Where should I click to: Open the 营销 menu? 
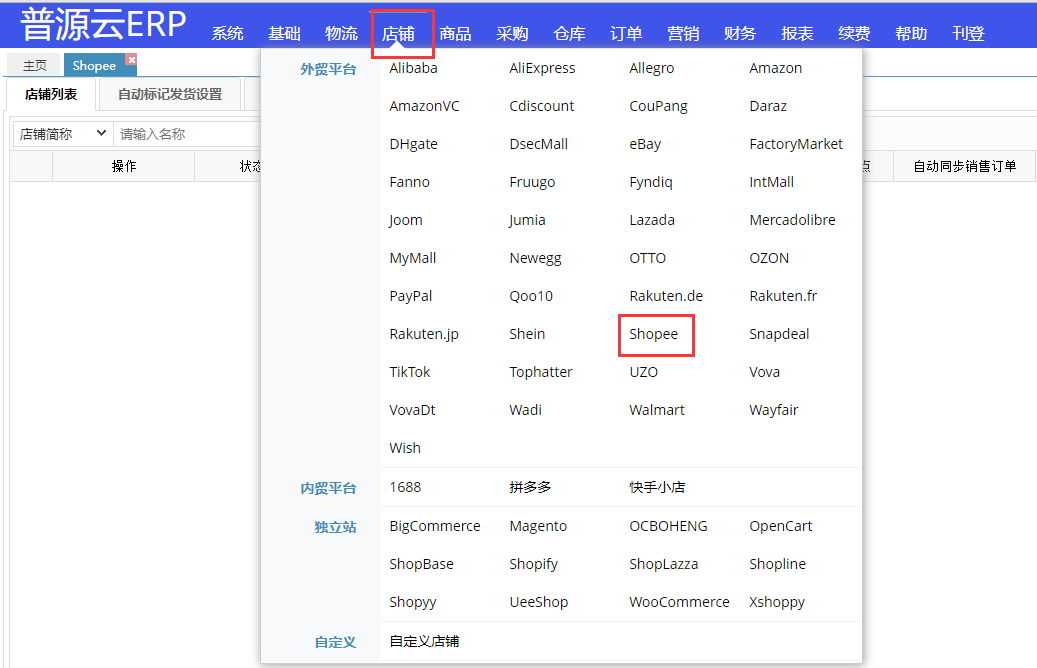683,33
